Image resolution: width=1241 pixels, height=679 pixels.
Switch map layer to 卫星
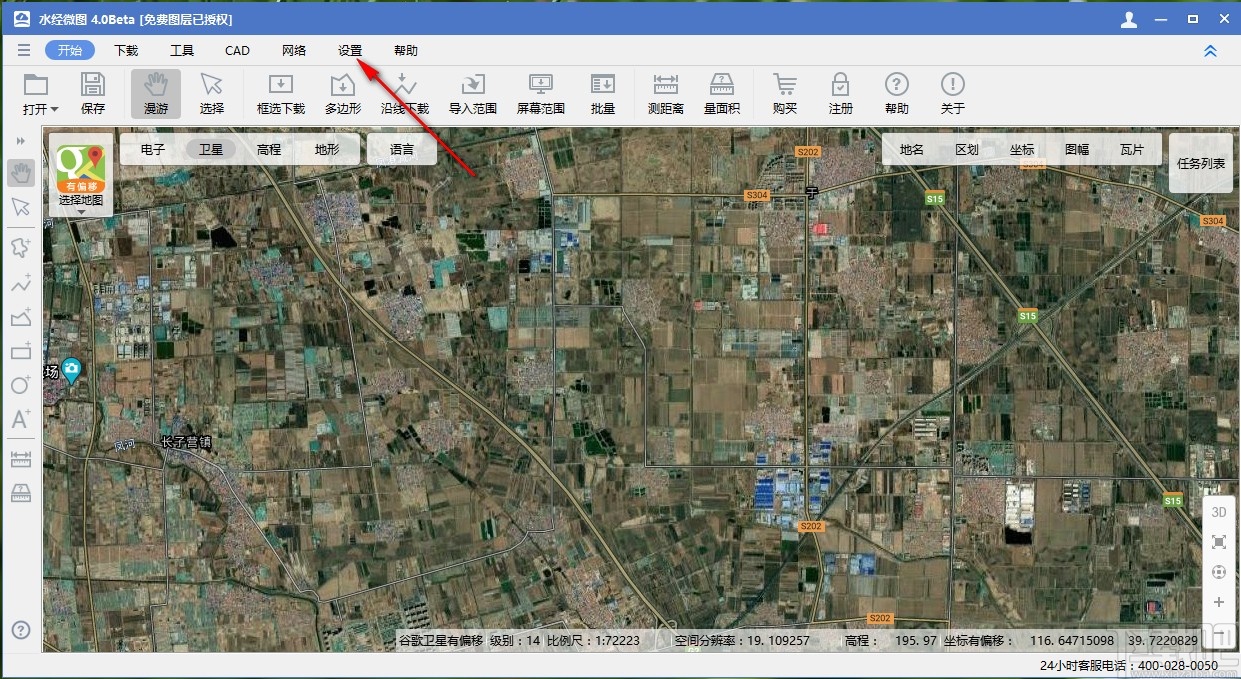(211, 150)
